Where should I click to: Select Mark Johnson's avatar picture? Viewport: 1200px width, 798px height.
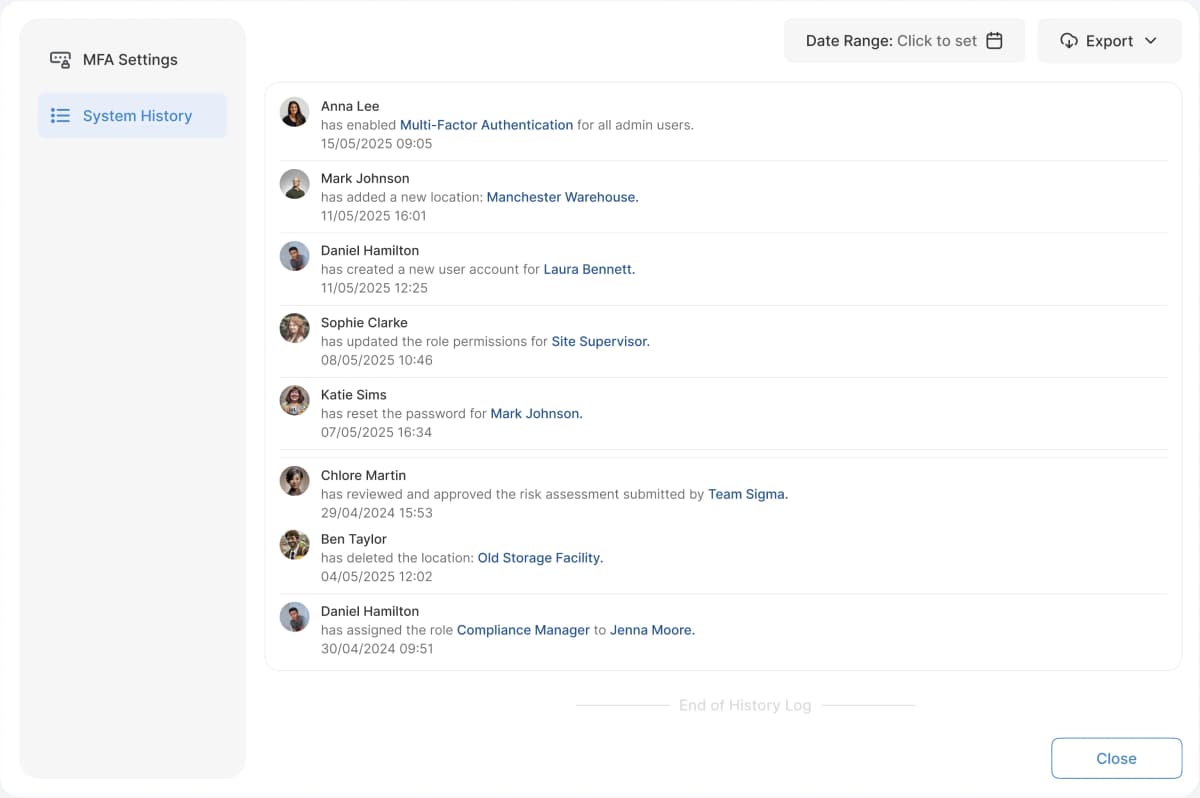pyautogui.click(x=294, y=184)
